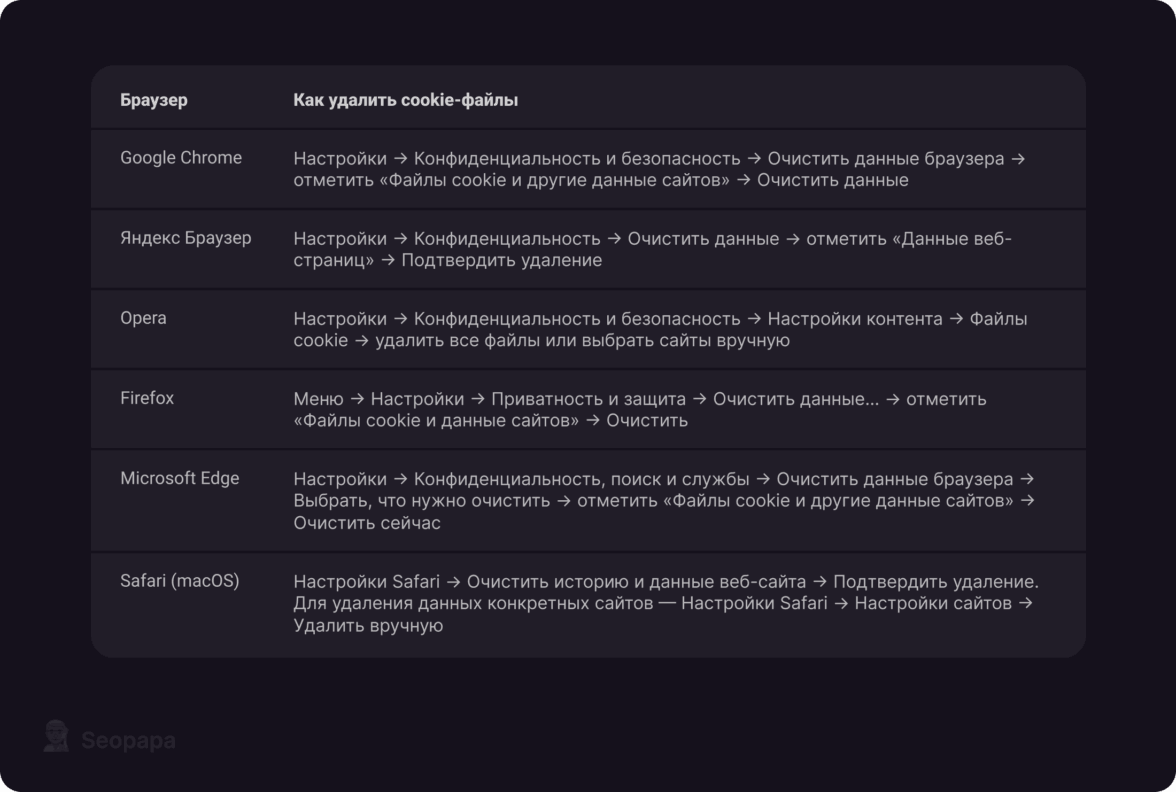Select the Microsoft Edge row label
Screen dimensions: 1176x792
click(x=180, y=478)
